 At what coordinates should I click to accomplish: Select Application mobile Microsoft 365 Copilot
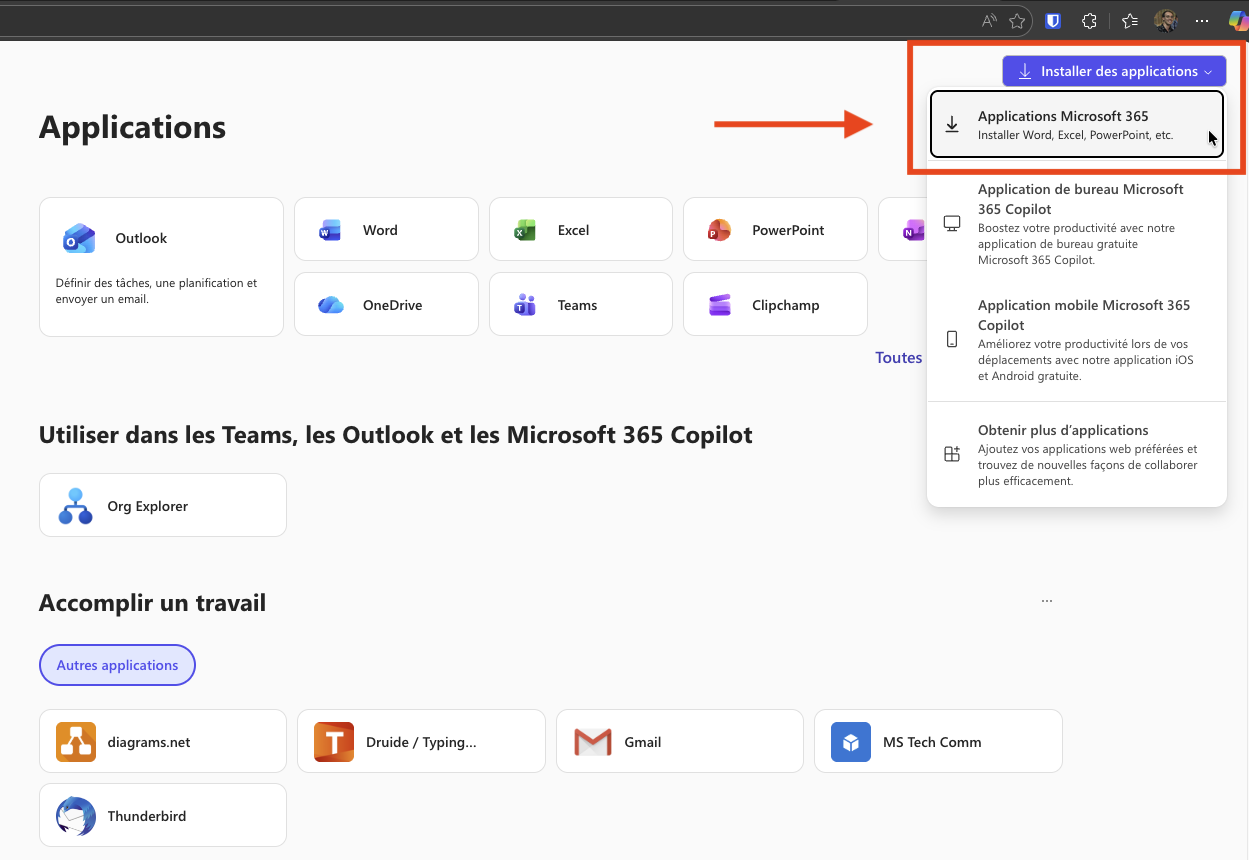click(x=1076, y=340)
